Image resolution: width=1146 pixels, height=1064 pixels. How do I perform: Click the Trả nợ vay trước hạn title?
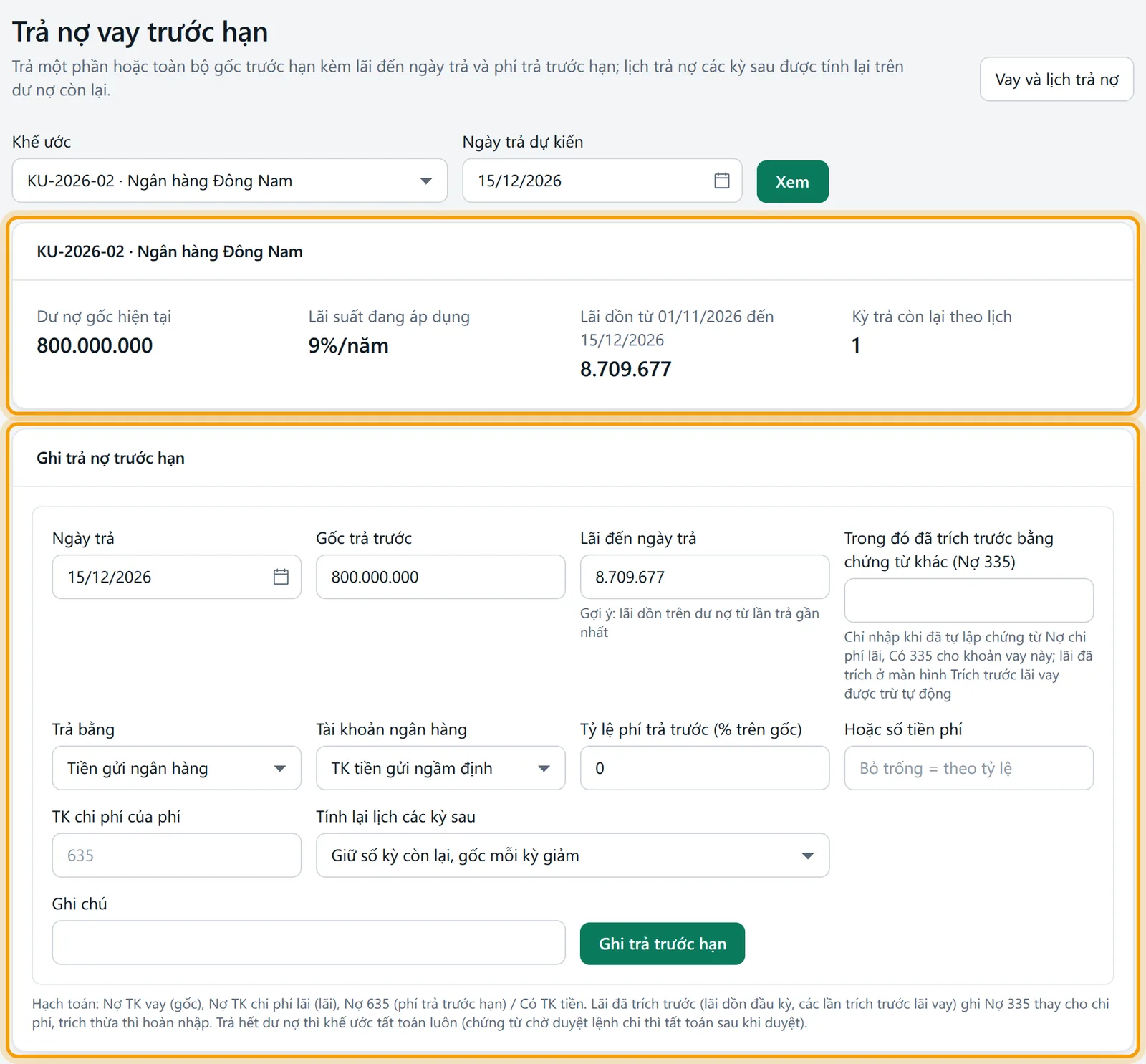pyautogui.click(x=140, y=32)
